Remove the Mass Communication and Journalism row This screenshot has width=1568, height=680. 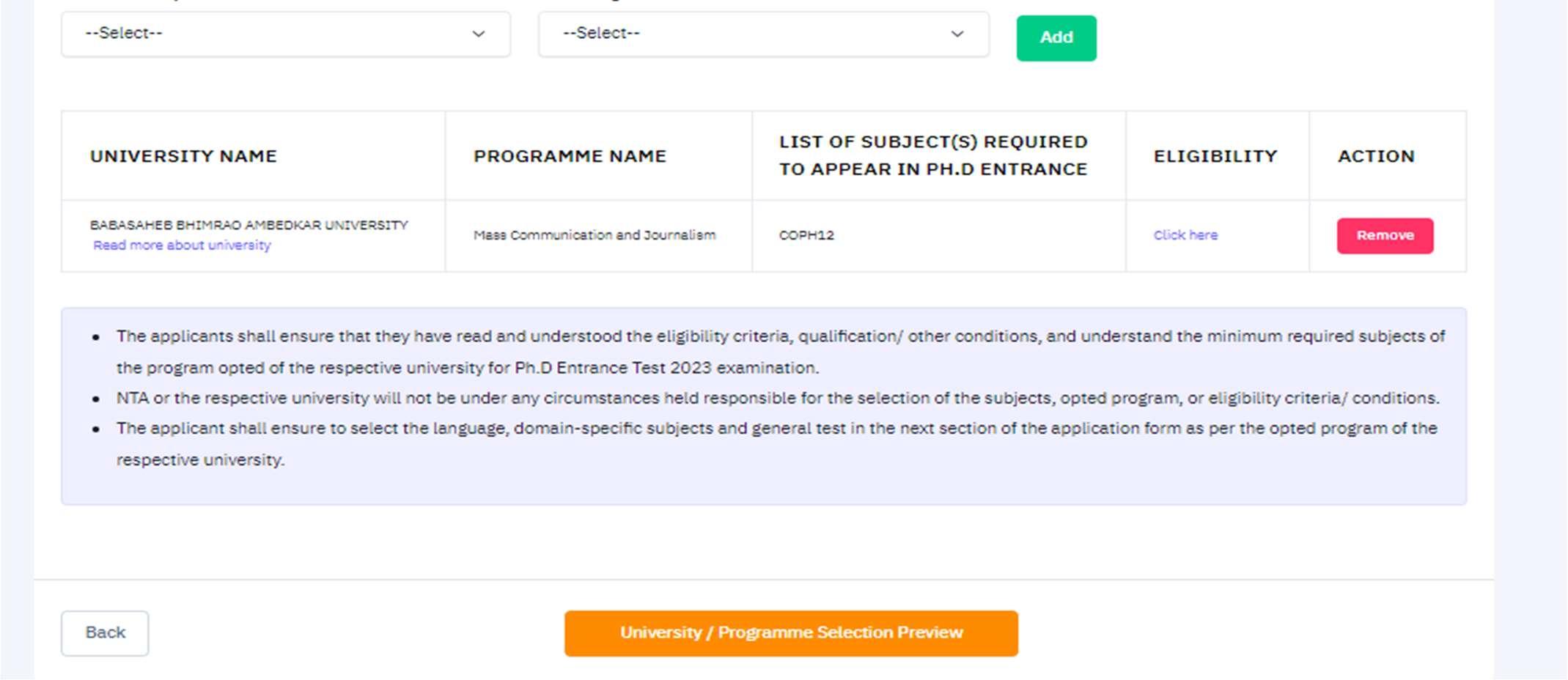tap(1384, 236)
